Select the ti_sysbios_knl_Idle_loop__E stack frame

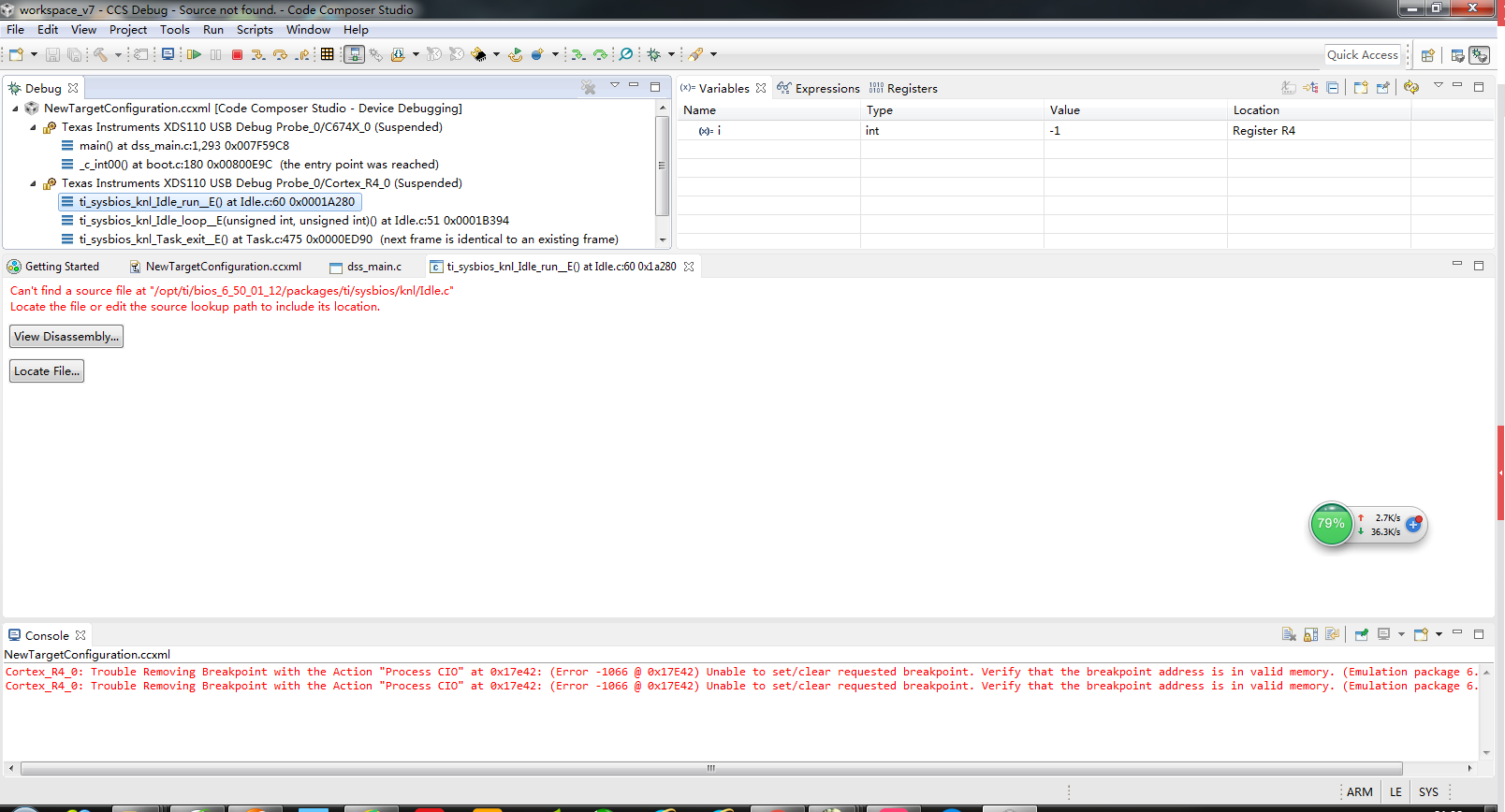(285, 221)
